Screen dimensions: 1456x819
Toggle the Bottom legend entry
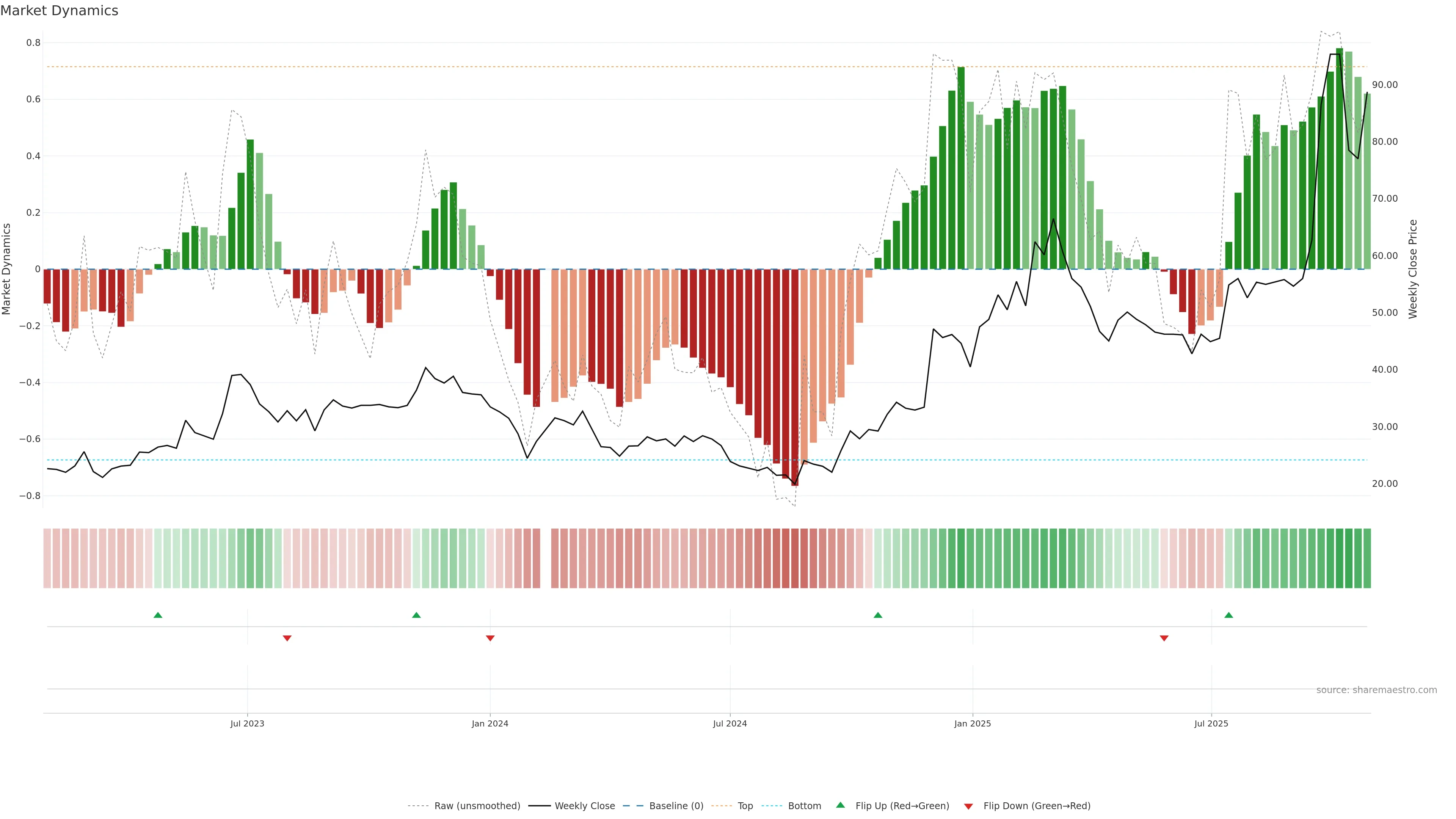coord(804,806)
